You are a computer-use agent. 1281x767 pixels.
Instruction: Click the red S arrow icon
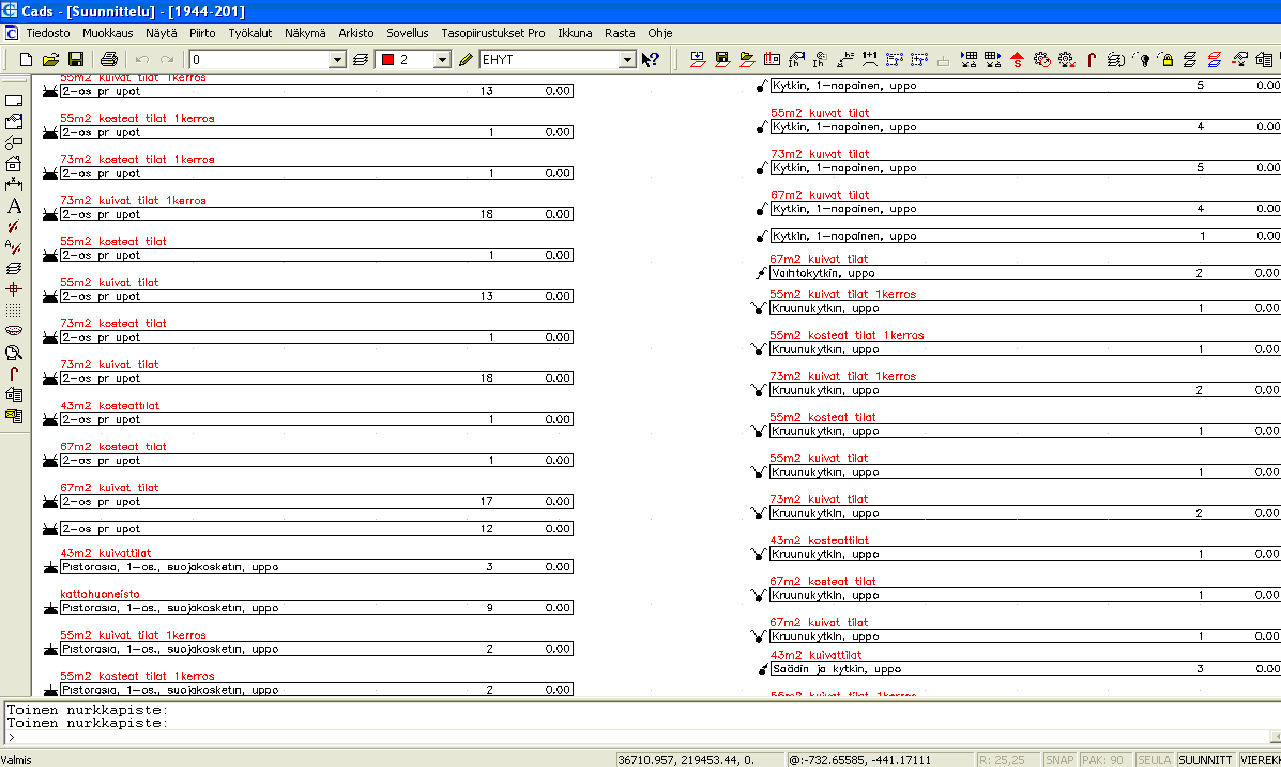click(x=1018, y=60)
